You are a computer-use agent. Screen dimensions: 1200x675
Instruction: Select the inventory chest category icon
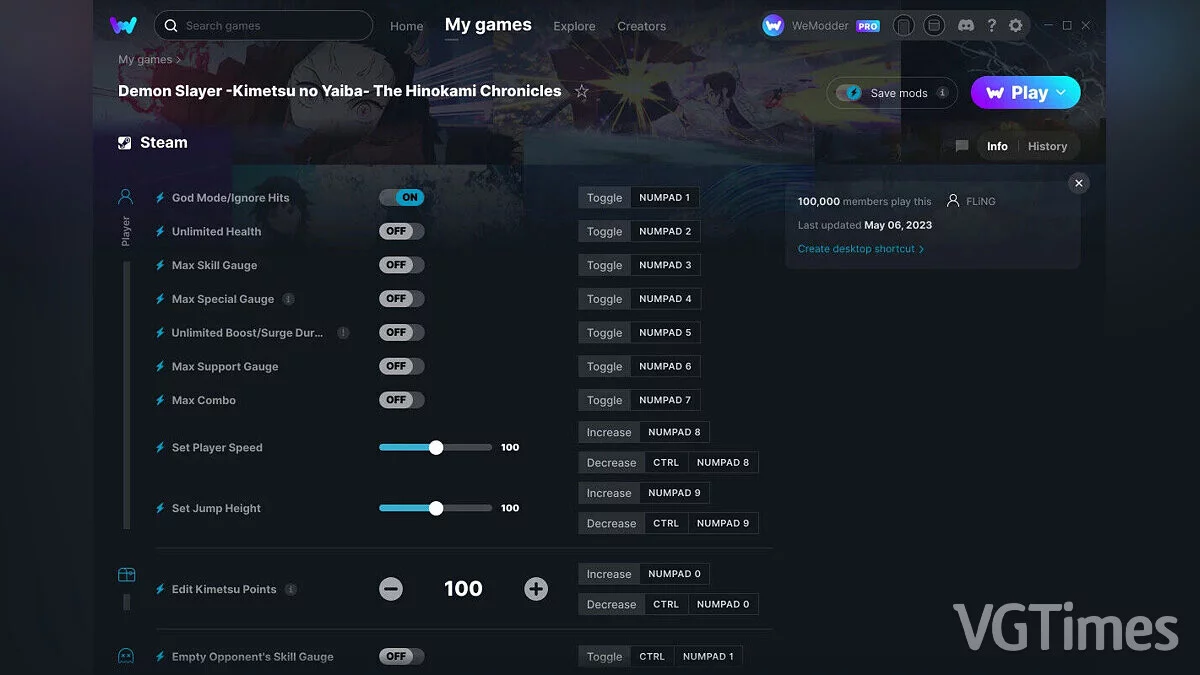coord(126,575)
